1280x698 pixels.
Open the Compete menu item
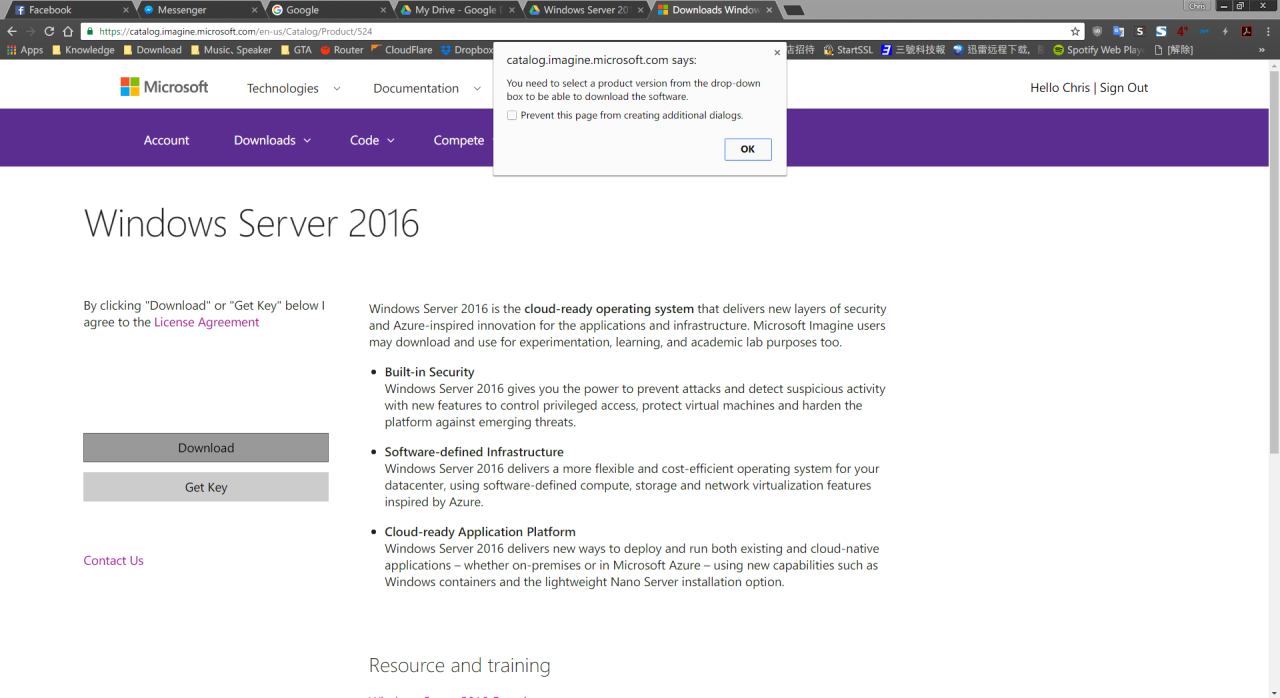pyautogui.click(x=459, y=140)
